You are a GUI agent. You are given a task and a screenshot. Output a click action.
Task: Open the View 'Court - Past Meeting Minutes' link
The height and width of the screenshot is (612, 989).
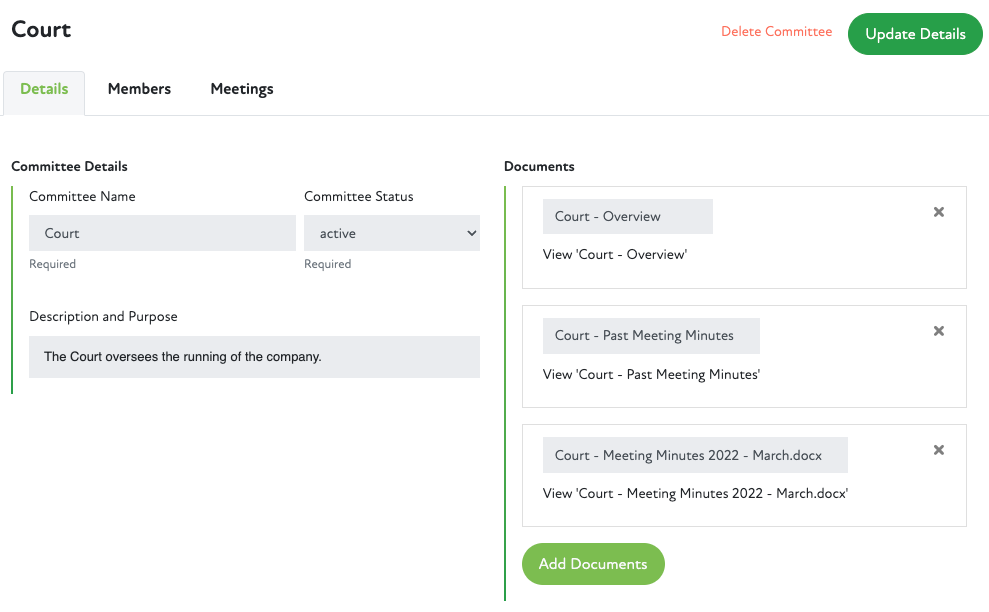pos(651,374)
